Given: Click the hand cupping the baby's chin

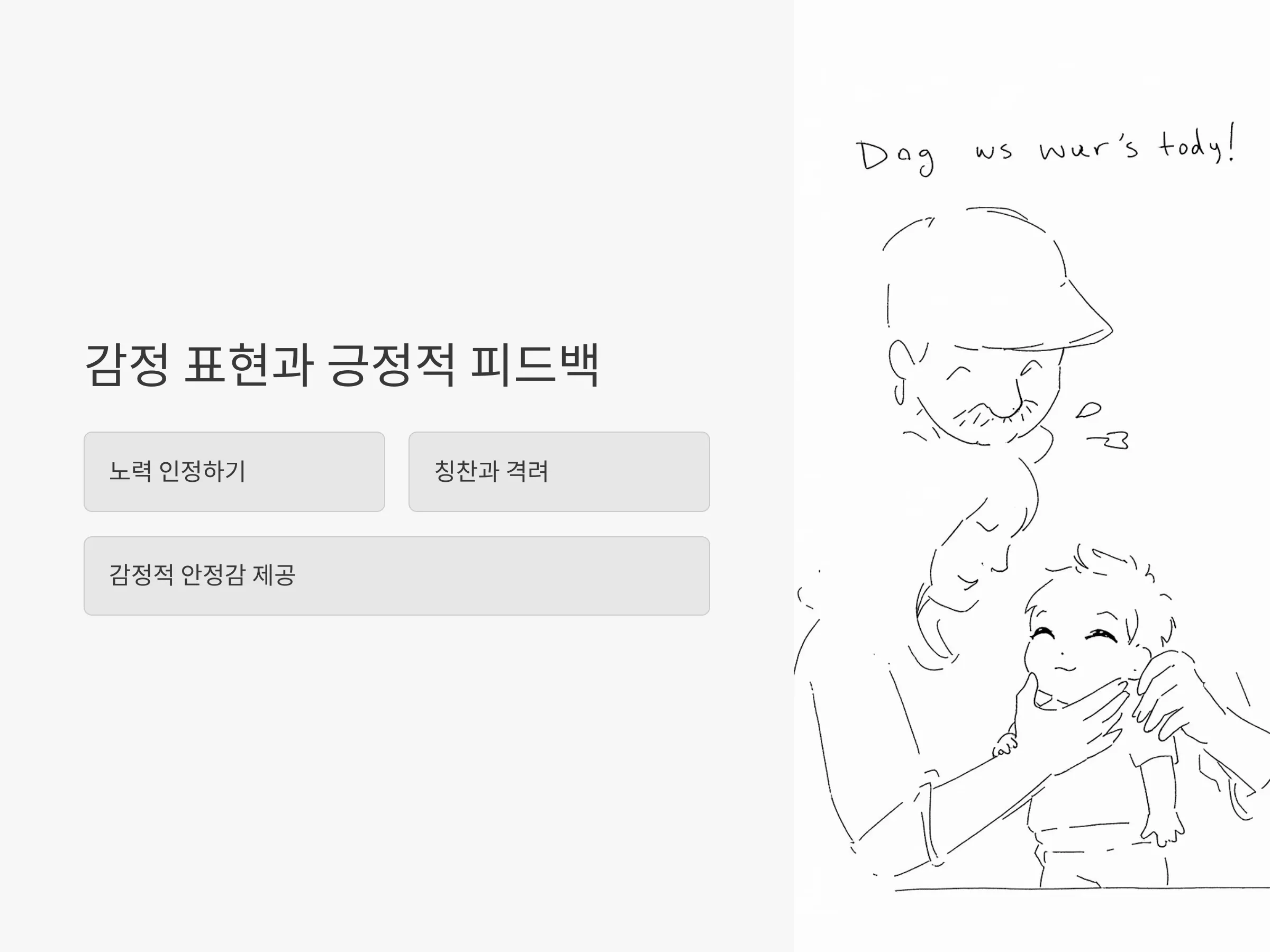Looking at the screenshot, I should (1068, 717).
